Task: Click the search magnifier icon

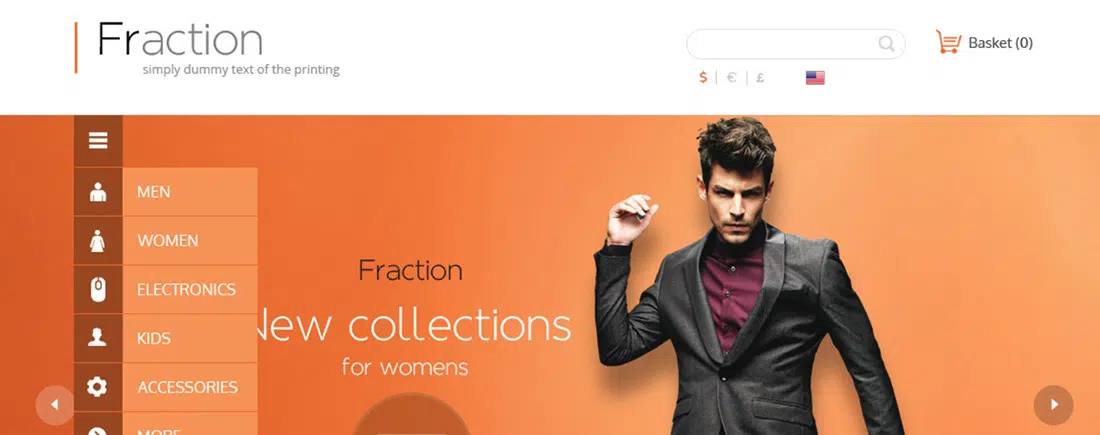Action: click(x=886, y=44)
